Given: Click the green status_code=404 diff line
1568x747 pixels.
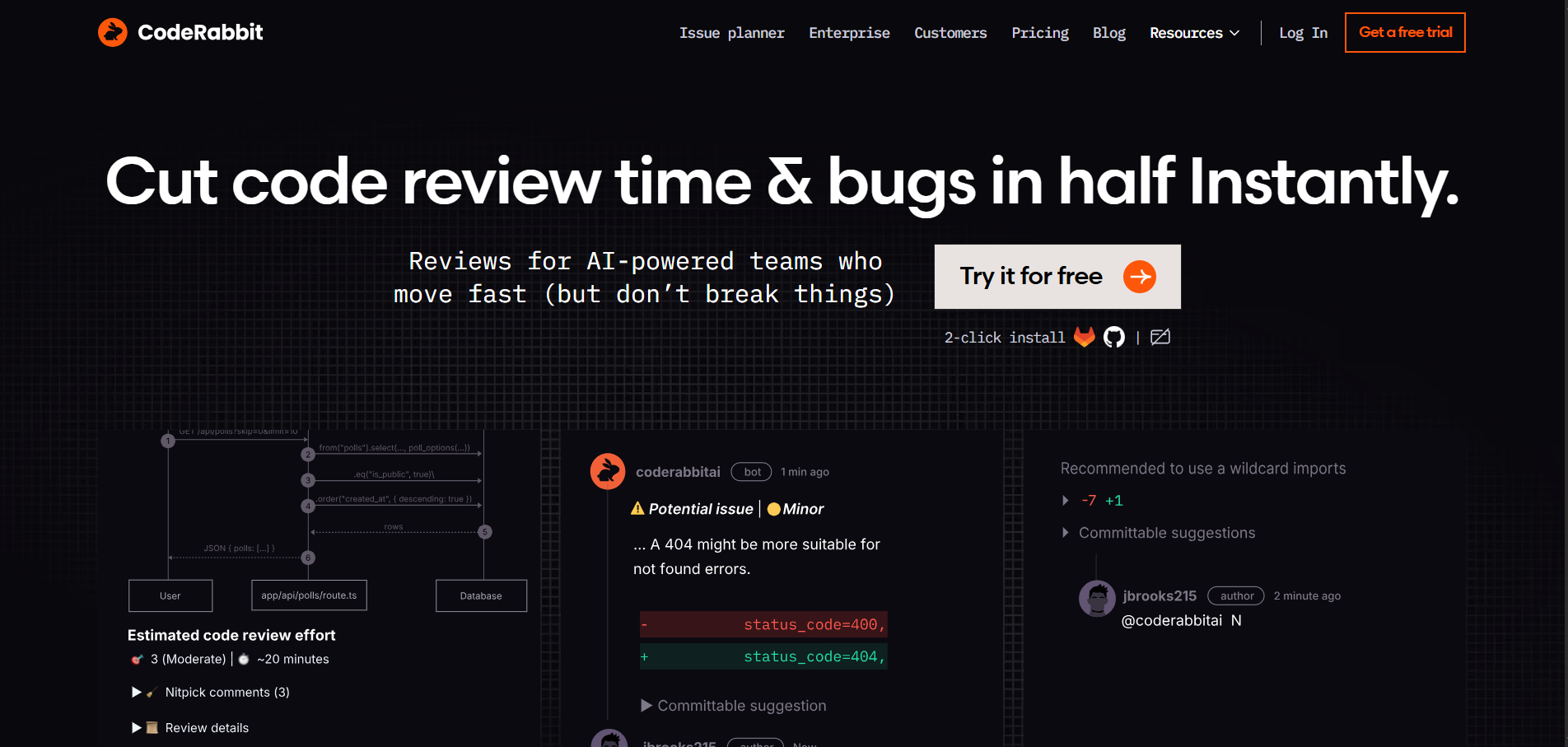Looking at the screenshot, I should click(x=763, y=656).
